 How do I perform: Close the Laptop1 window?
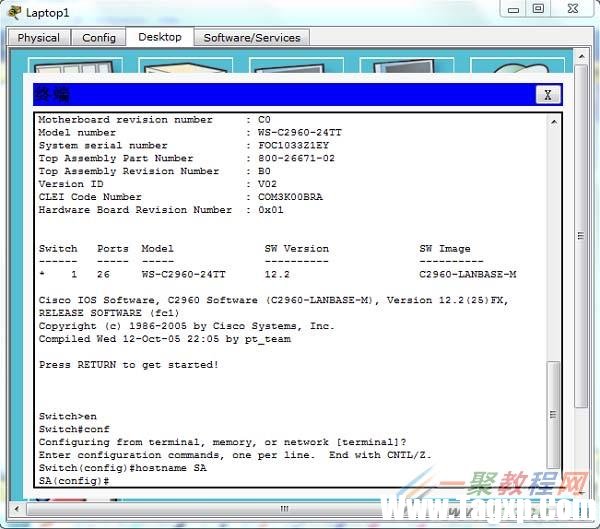[x=573, y=8]
